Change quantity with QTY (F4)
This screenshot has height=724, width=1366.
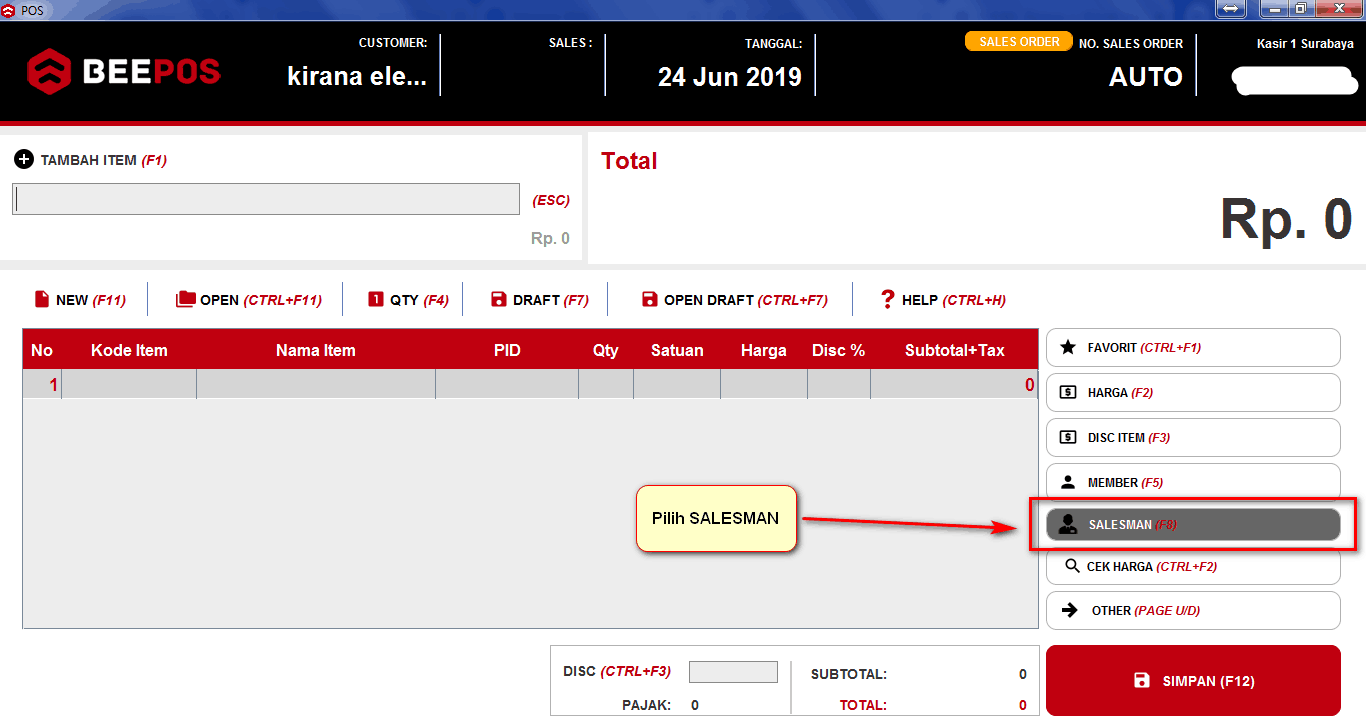(x=408, y=300)
